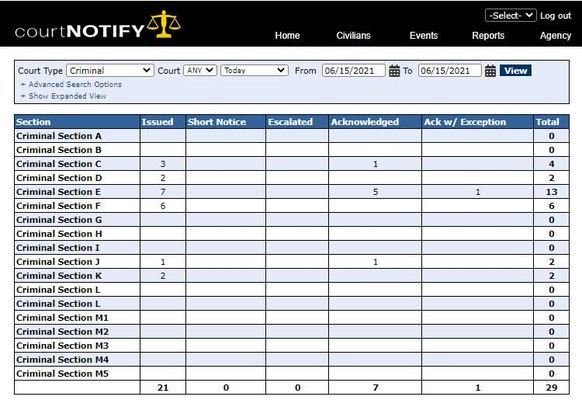Click the Log out link
Viewport: 582px width, 400px height.
click(x=555, y=16)
